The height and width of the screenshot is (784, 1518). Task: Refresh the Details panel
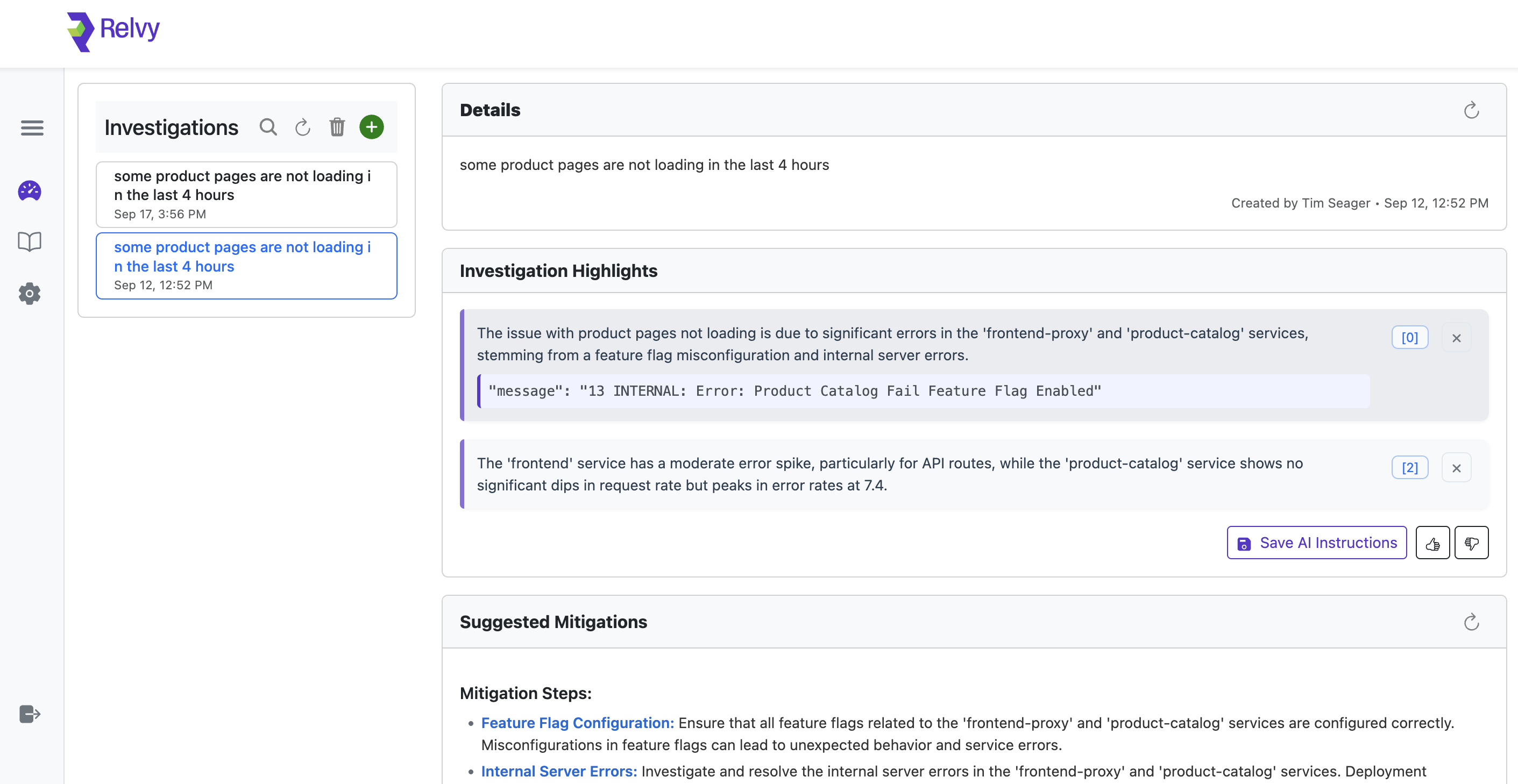click(x=1471, y=110)
